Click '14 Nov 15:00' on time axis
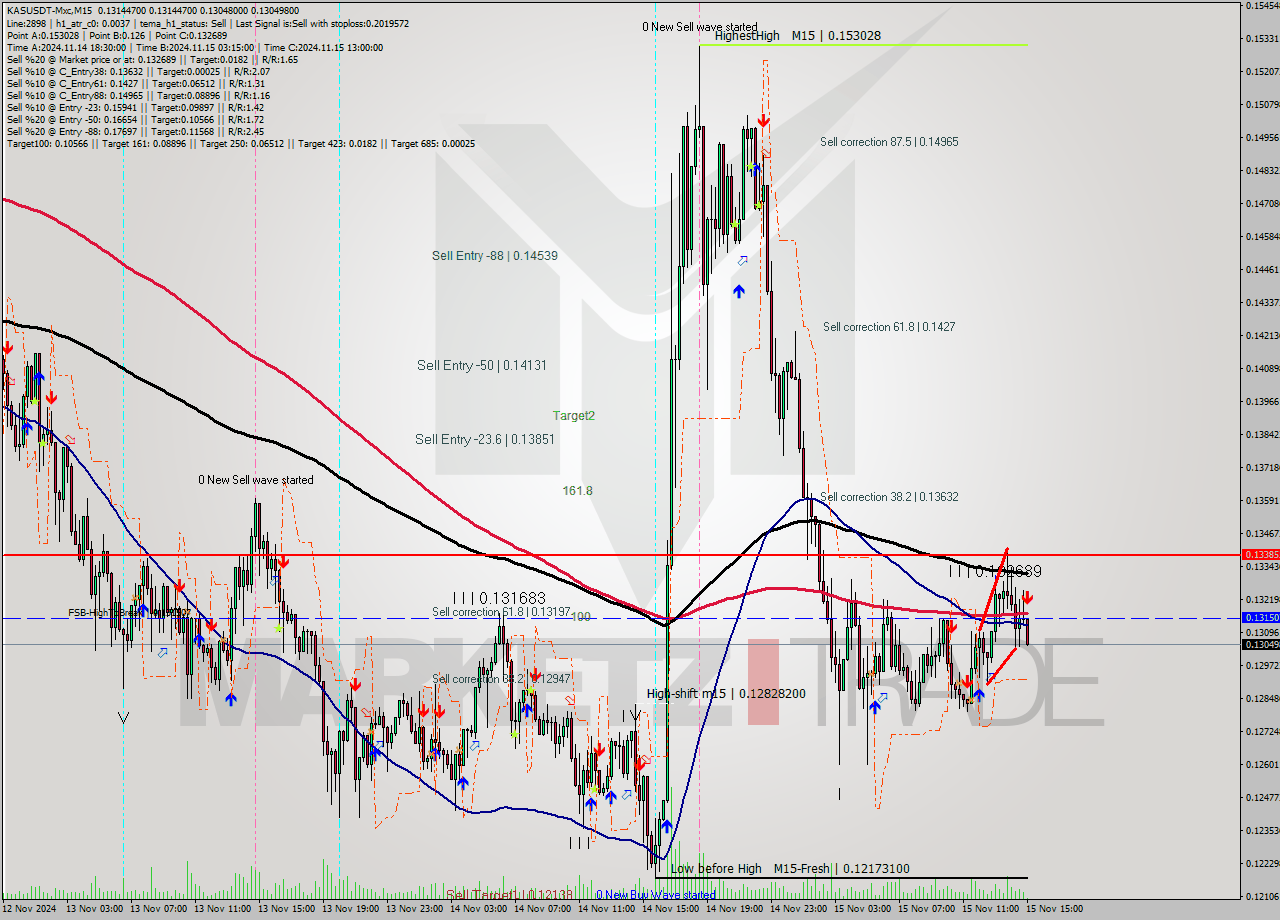 pyautogui.click(x=670, y=909)
